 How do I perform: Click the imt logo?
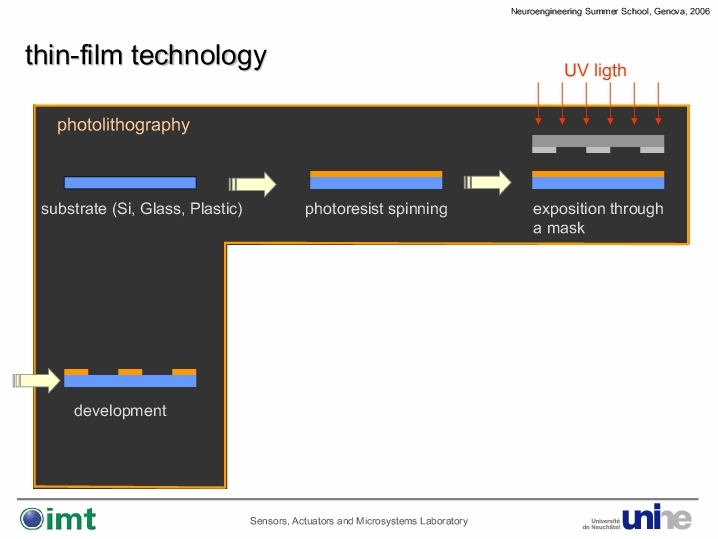click(58, 519)
